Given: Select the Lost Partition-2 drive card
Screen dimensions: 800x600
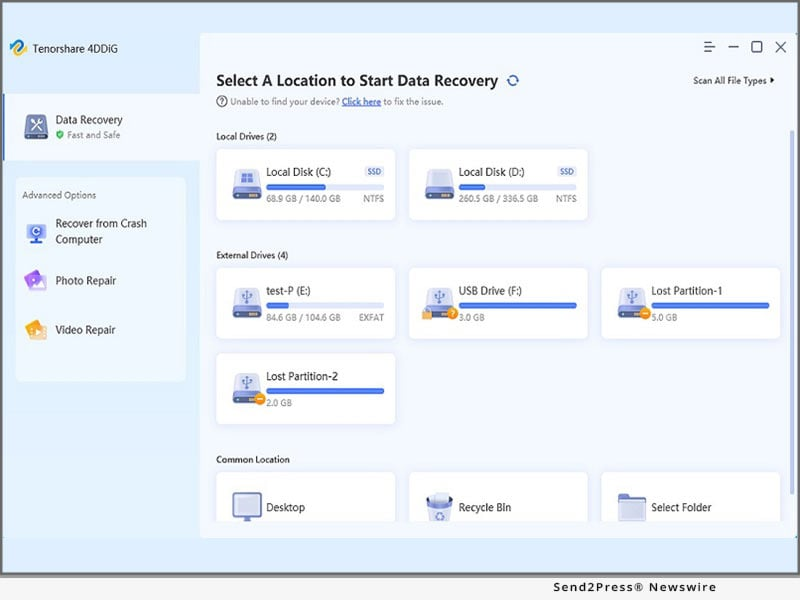Looking at the screenshot, I should click(x=305, y=388).
